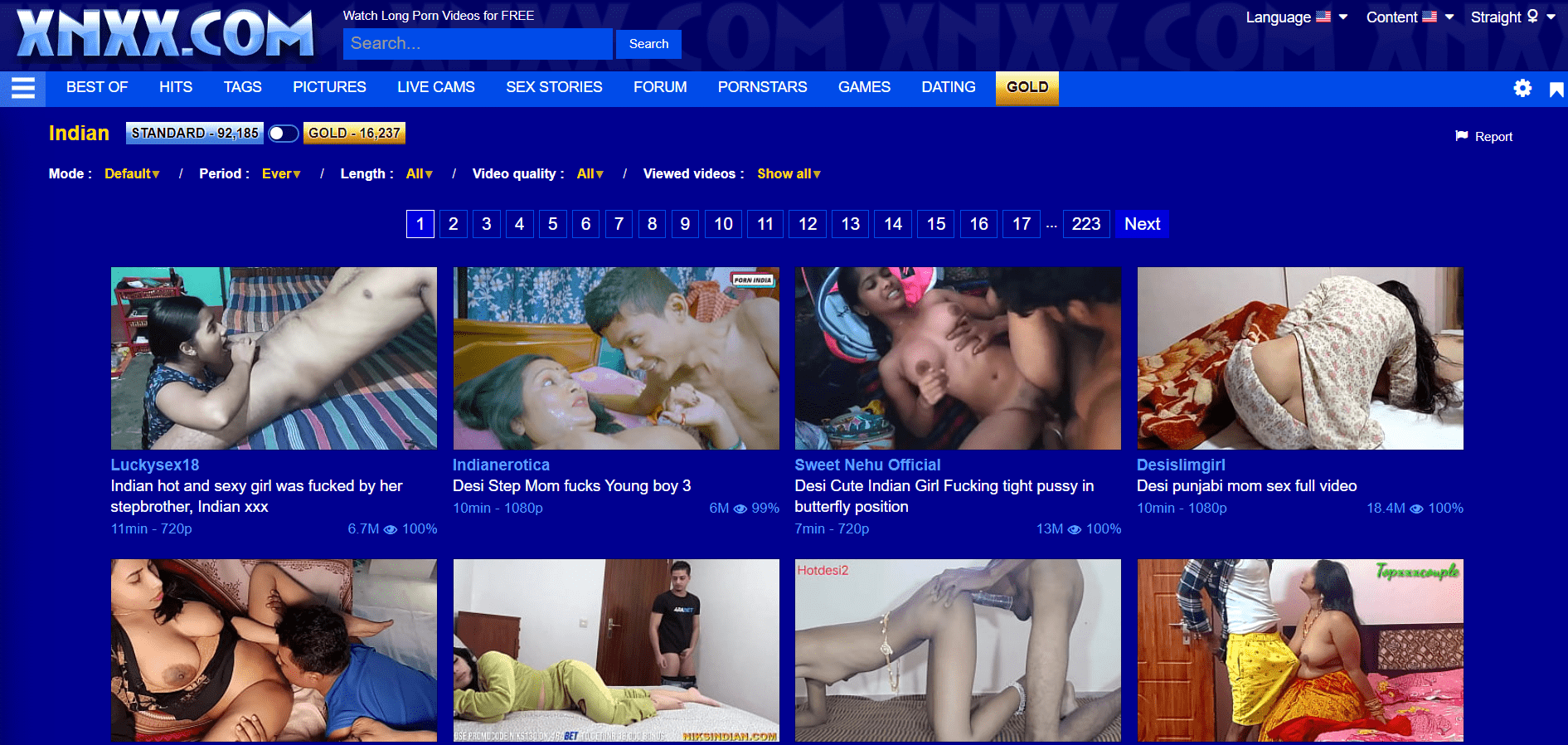
Task: Click the Language flag icon
Action: point(1323,17)
